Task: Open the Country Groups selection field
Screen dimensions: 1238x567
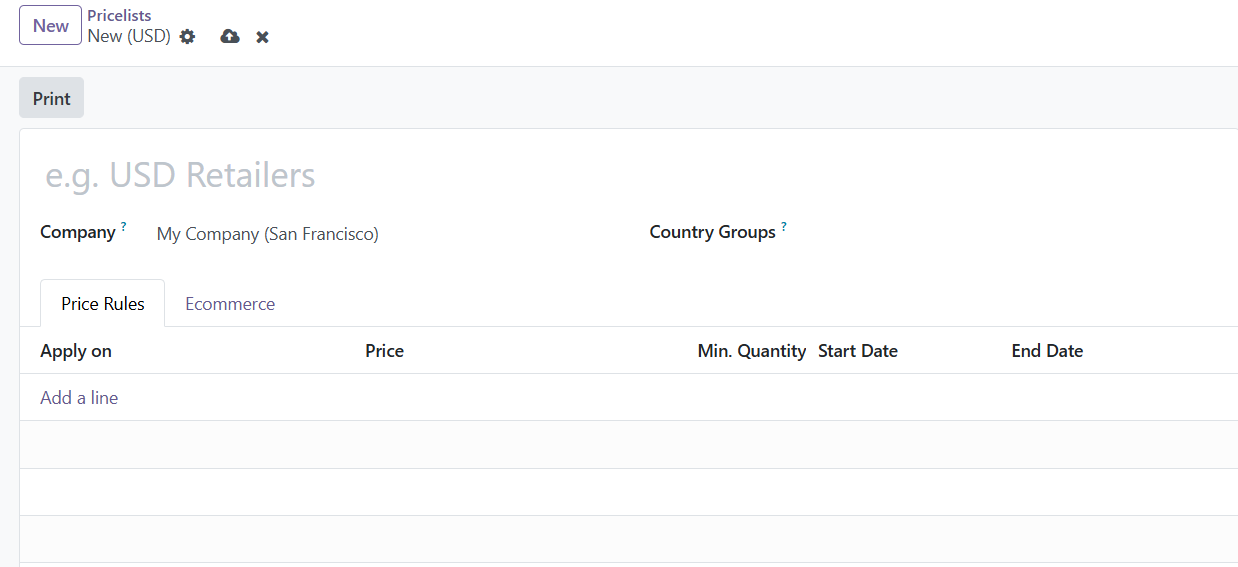Action: (1000, 233)
